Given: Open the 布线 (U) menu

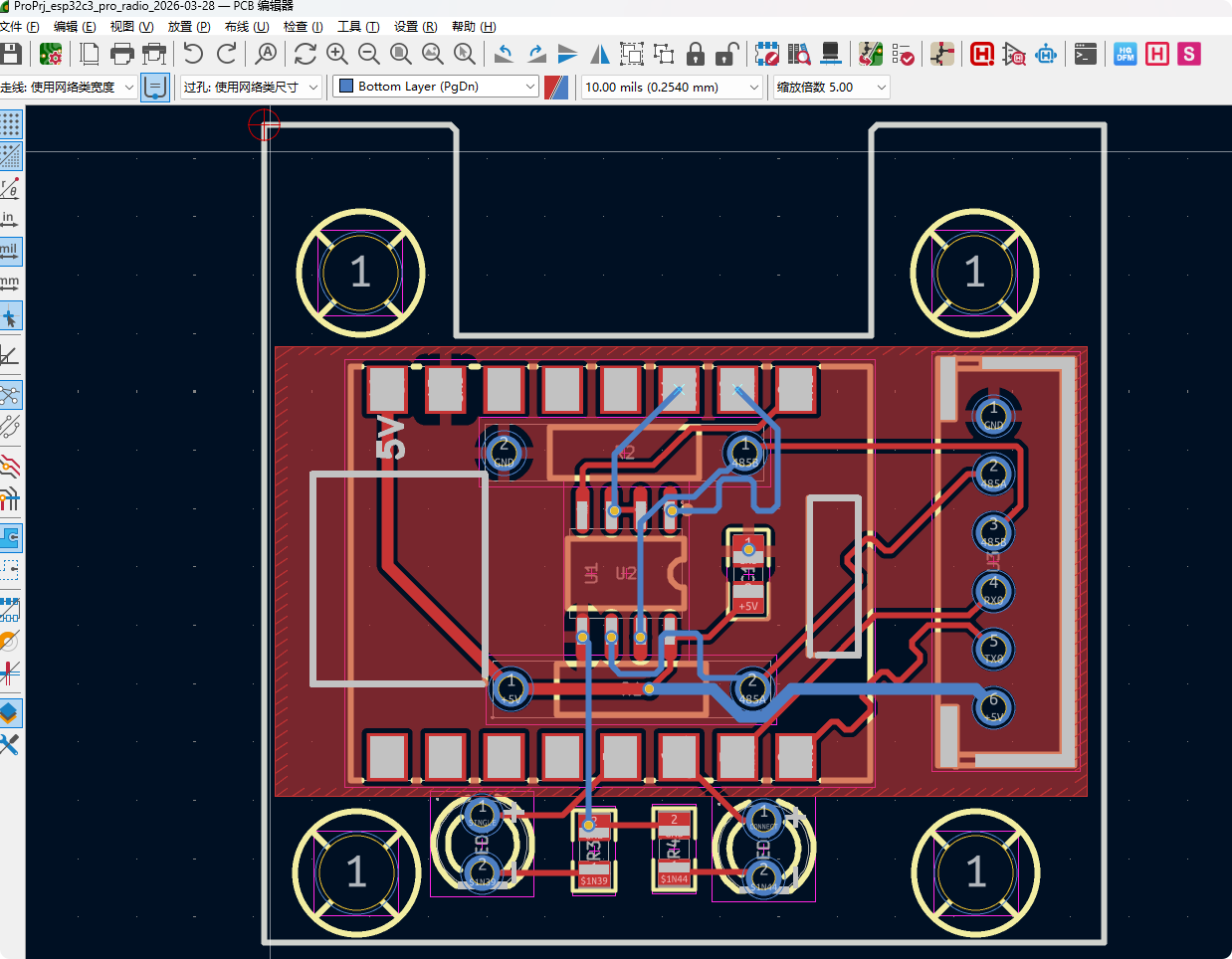Looking at the screenshot, I should 246,27.
